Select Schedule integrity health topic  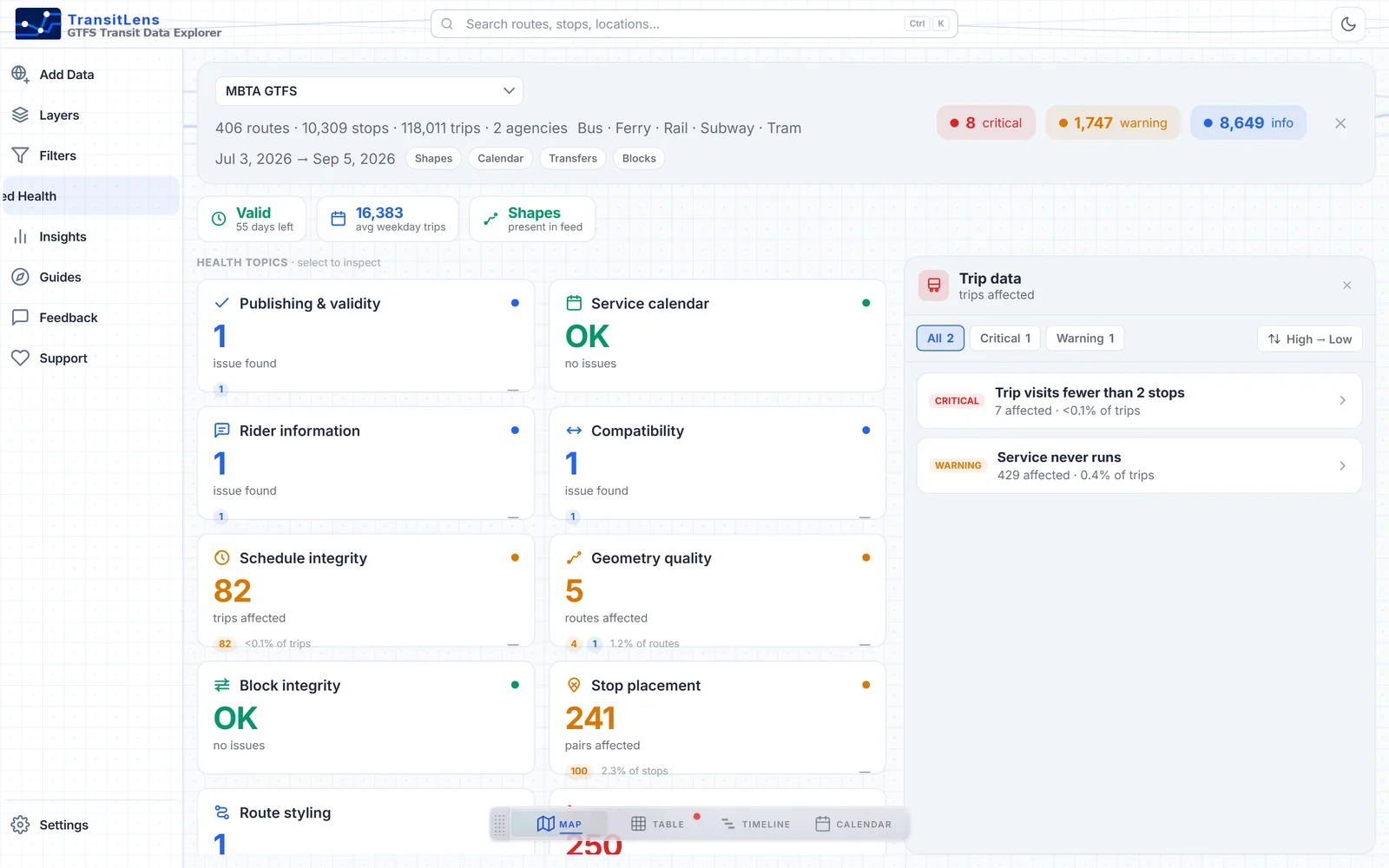click(365, 591)
